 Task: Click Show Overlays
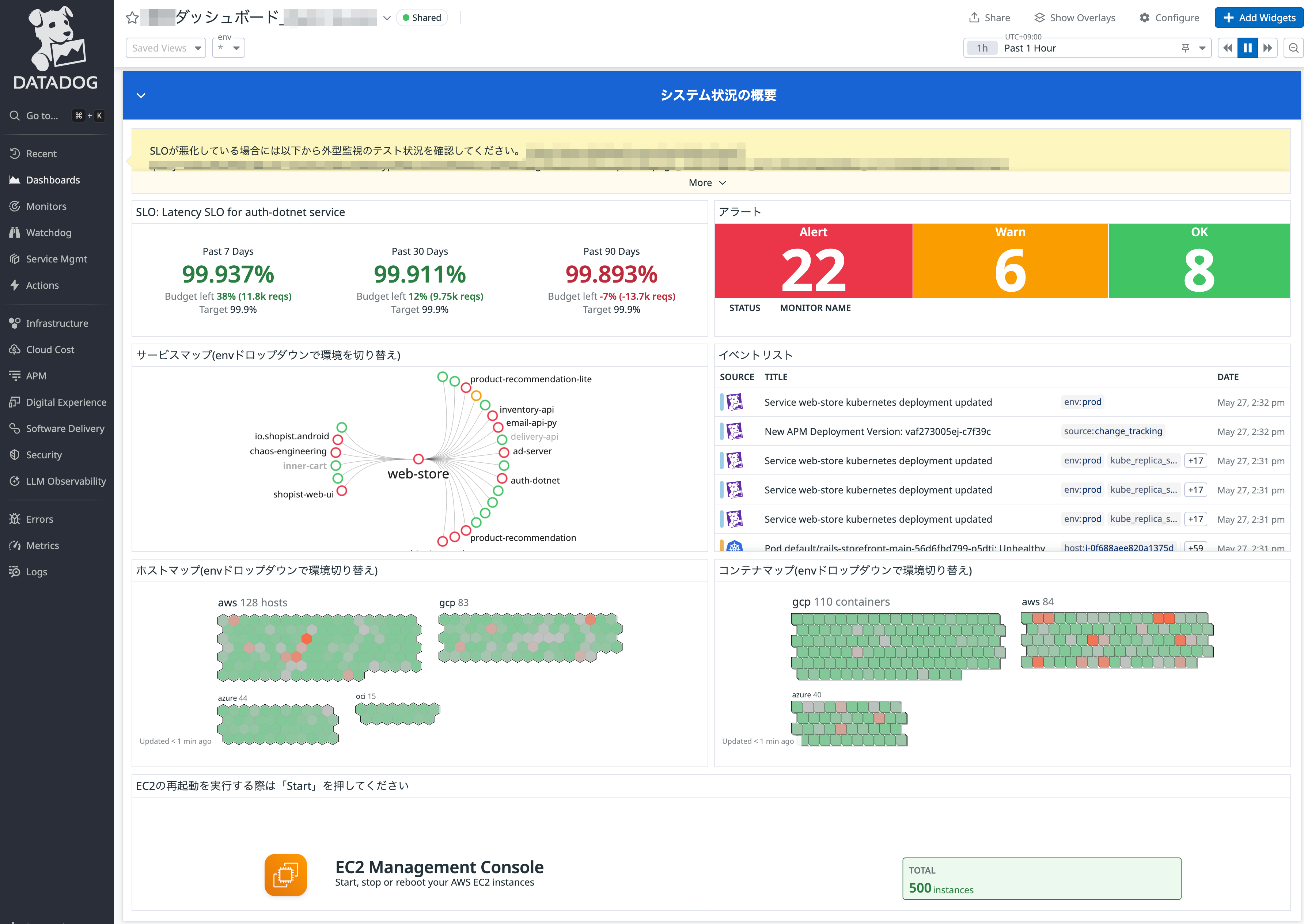[1075, 18]
